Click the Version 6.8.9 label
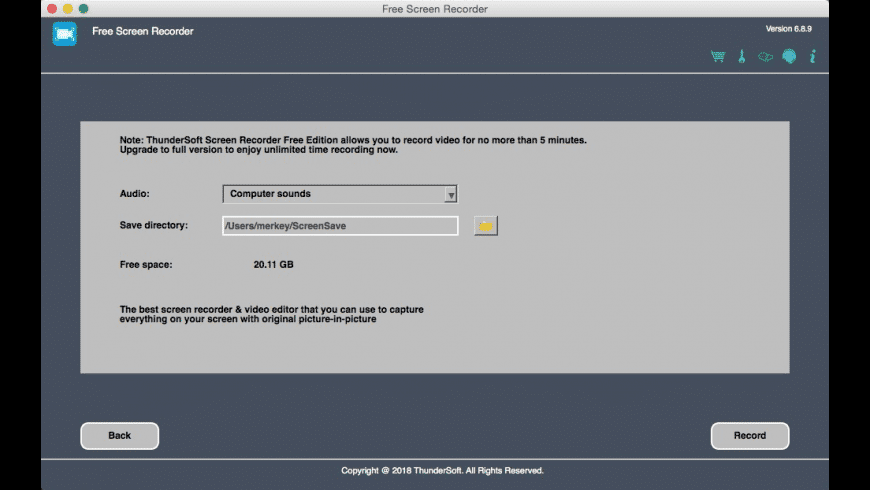 (788, 29)
